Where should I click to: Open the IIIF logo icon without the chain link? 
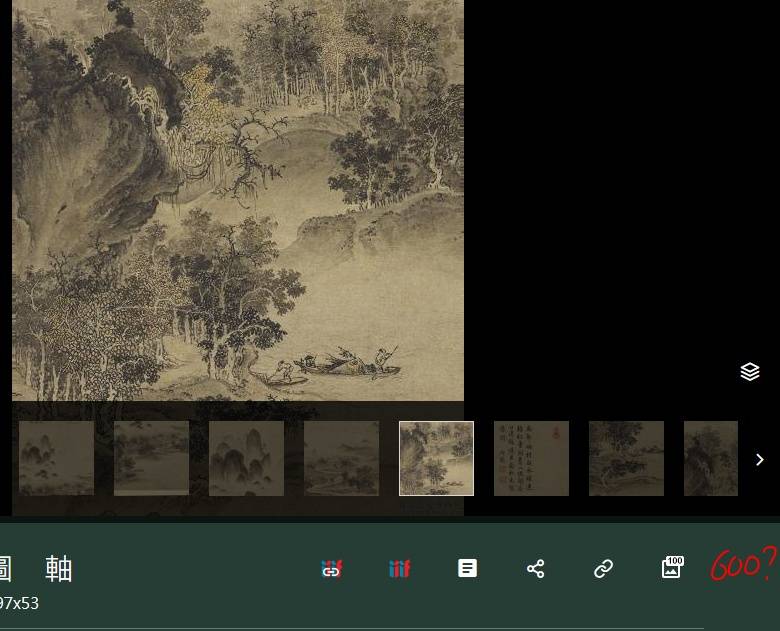(399, 568)
